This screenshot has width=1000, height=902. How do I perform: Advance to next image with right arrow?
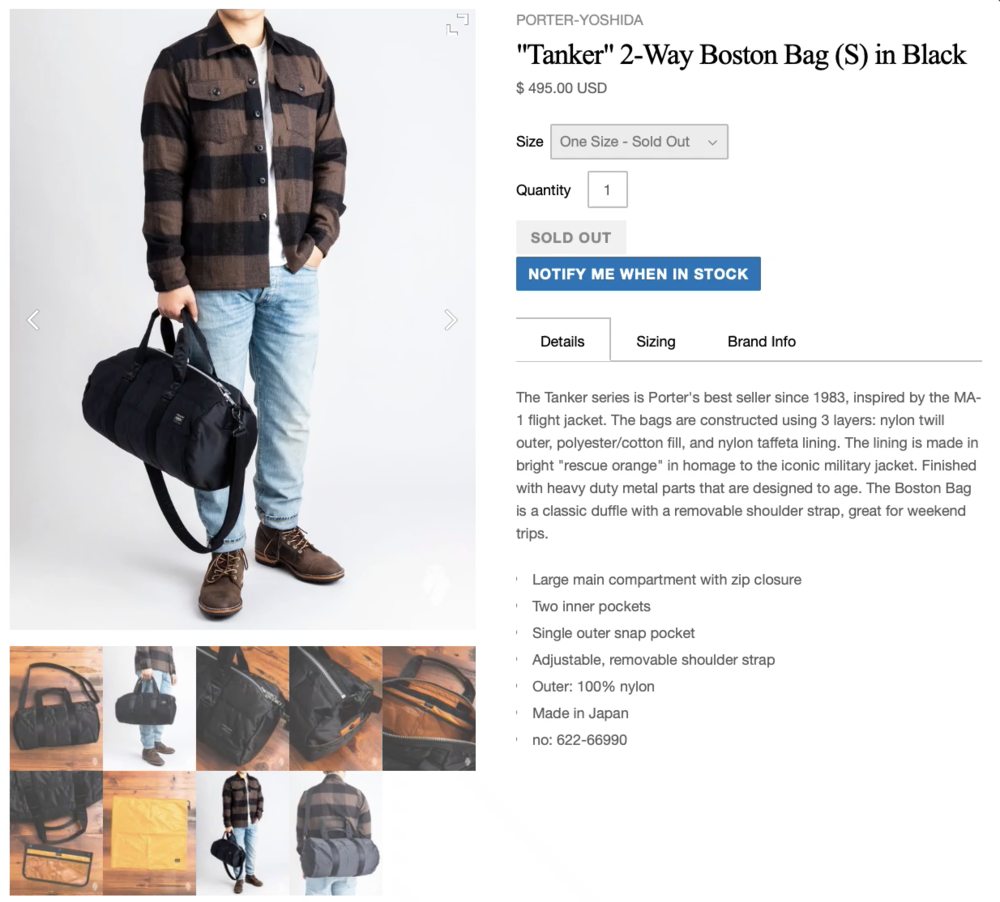point(451,320)
